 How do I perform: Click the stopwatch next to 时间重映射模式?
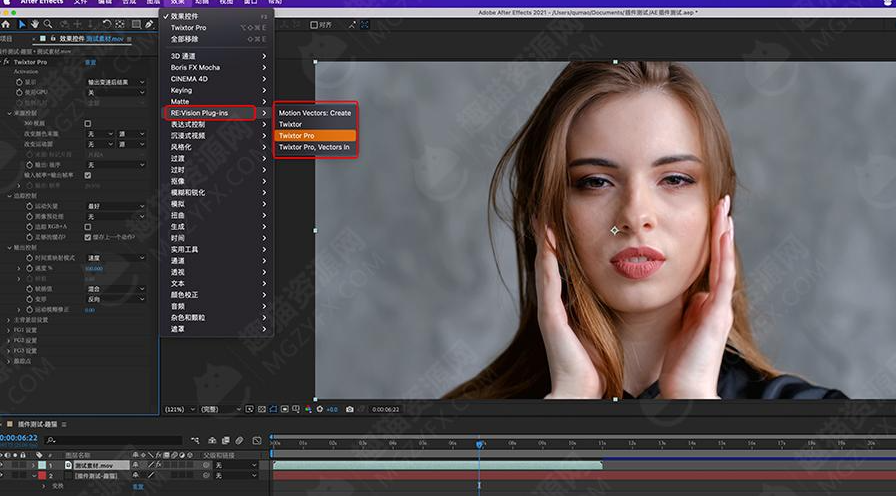[29, 258]
